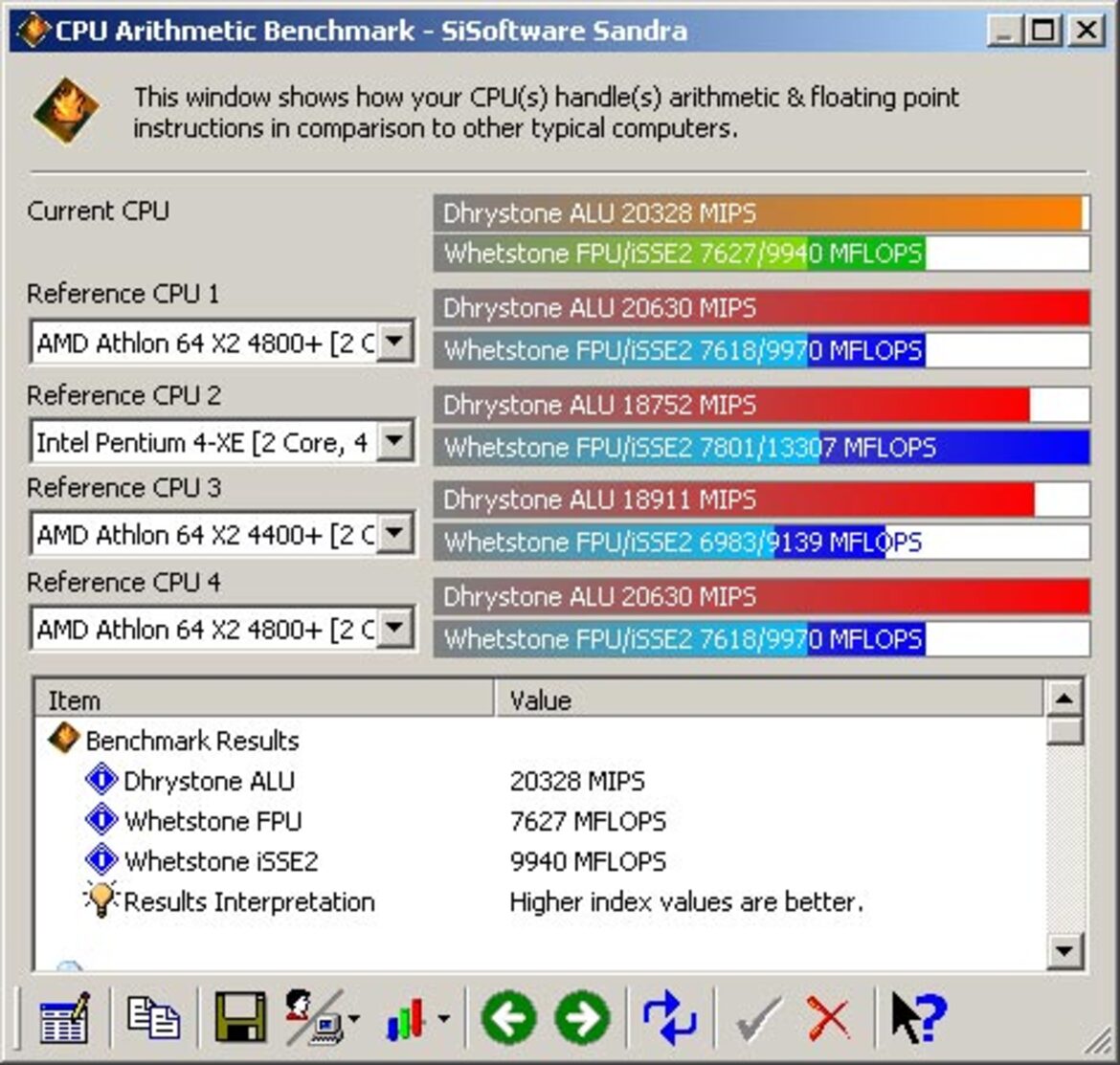Select the Whetstone iSSE2 result row

point(539,860)
